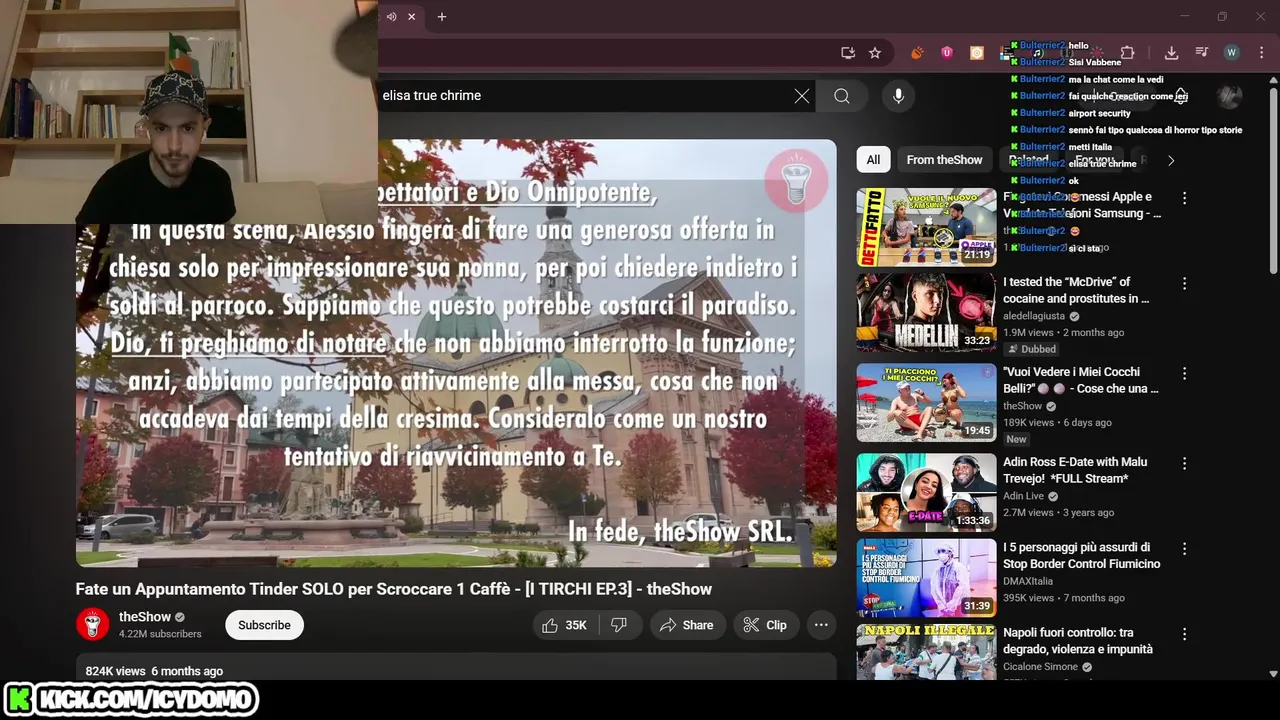Click the install app icon in address bar
Image resolution: width=1280 pixels, height=720 pixels.
[x=848, y=53]
